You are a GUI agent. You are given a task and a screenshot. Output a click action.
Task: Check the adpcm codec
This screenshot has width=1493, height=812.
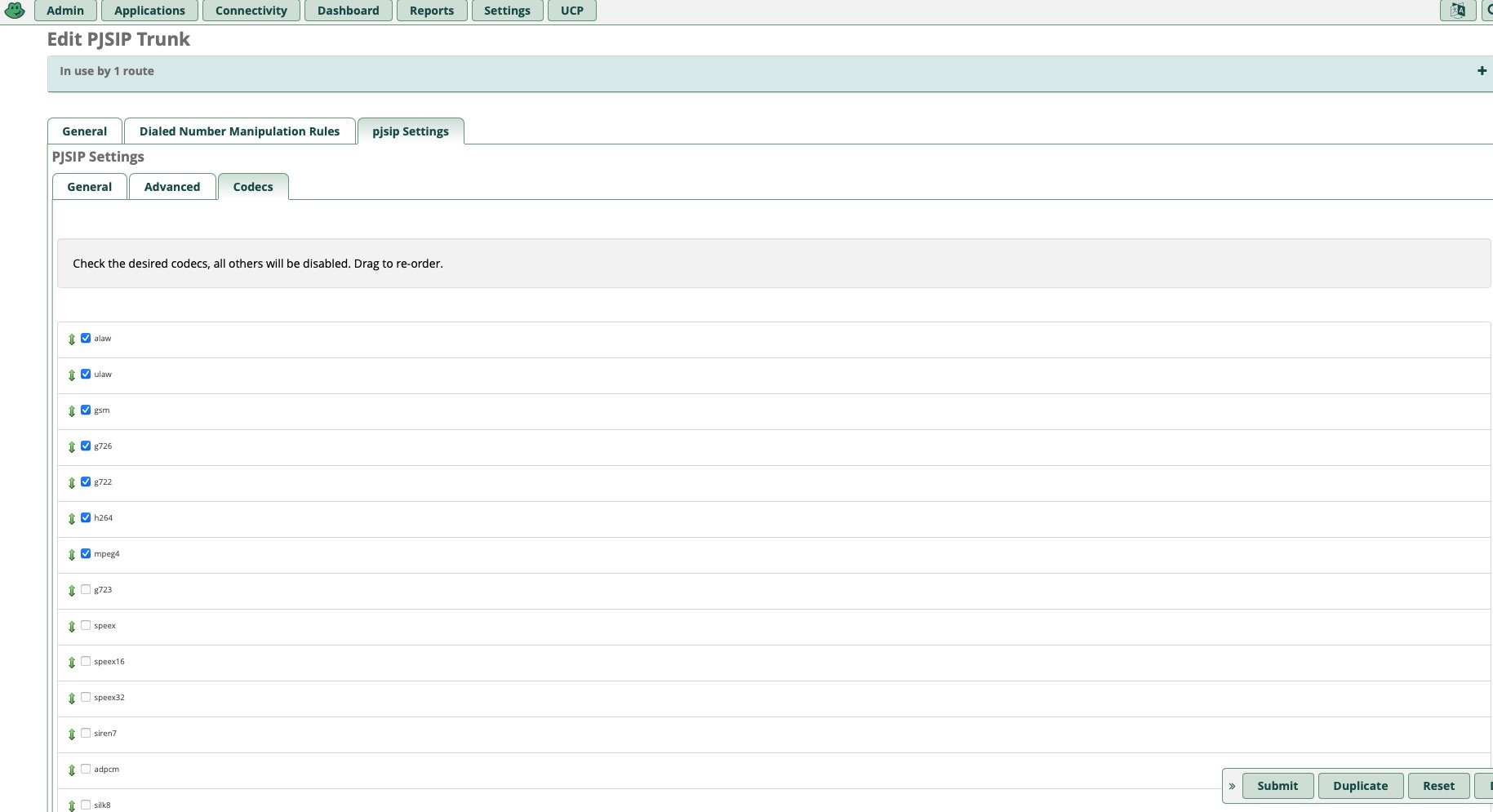coord(86,769)
